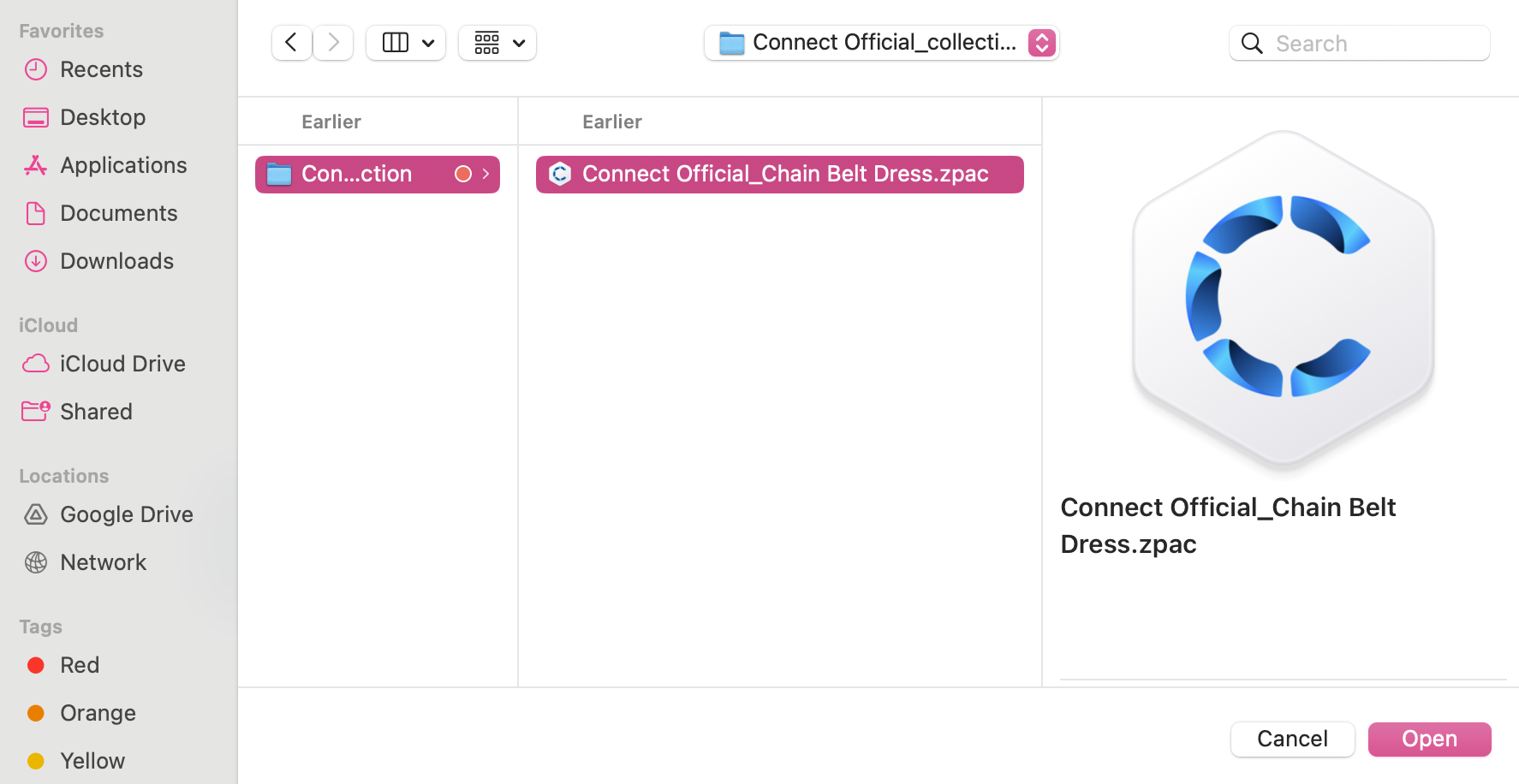
Task: Select the Downloads sidebar icon
Action: 116,261
